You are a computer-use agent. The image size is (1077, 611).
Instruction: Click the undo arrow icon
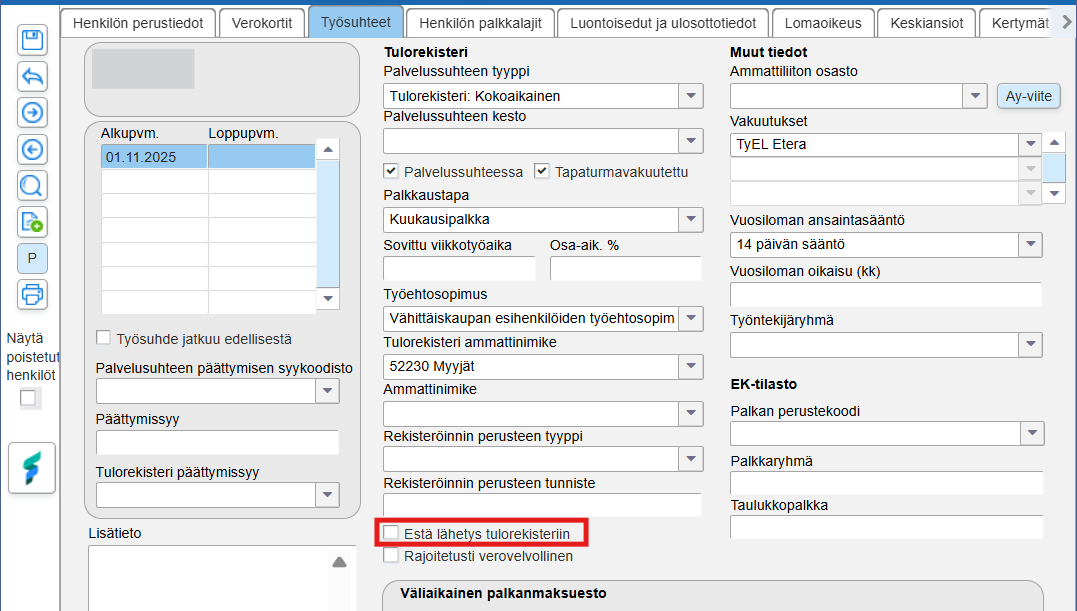32,76
